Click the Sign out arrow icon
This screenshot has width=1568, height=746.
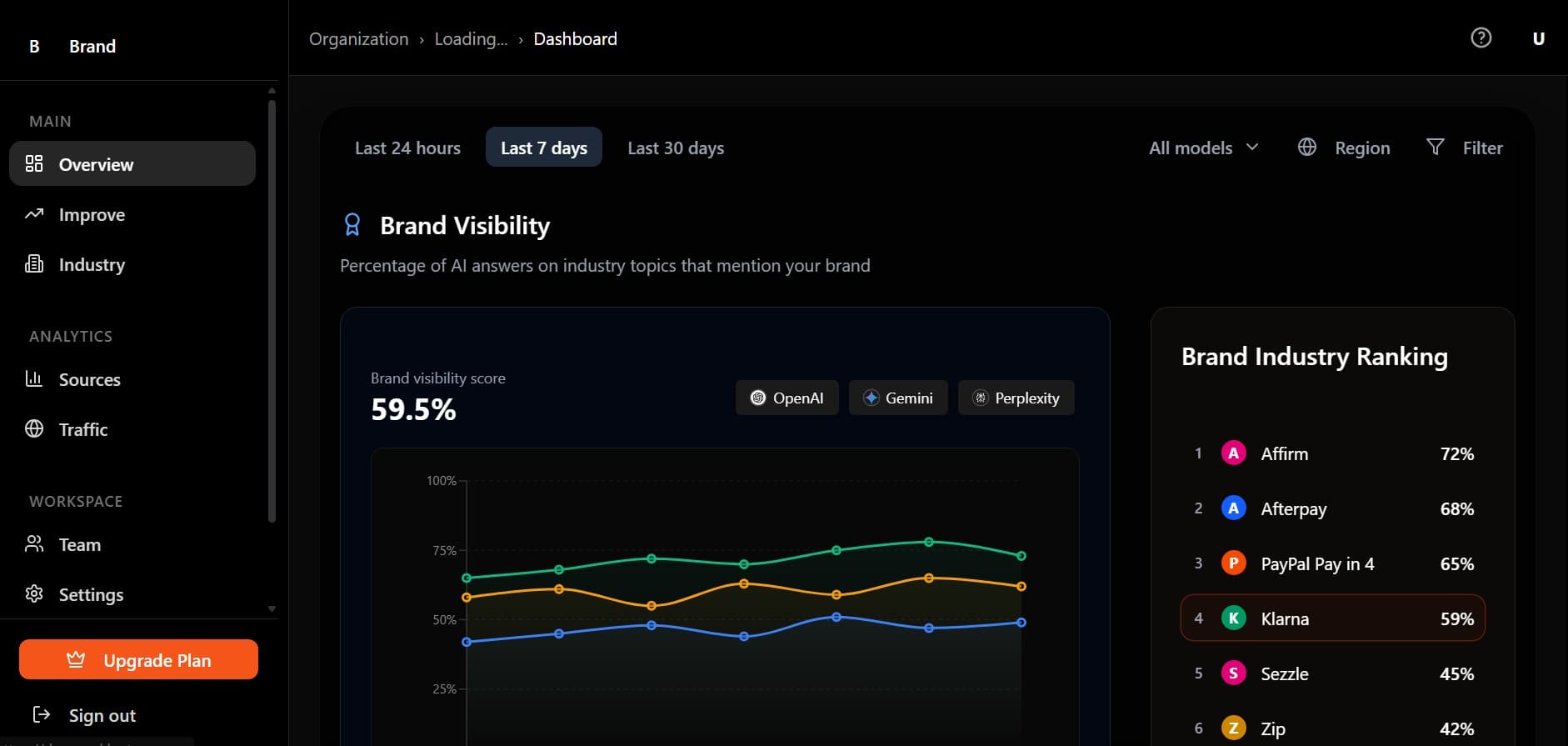[41, 714]
